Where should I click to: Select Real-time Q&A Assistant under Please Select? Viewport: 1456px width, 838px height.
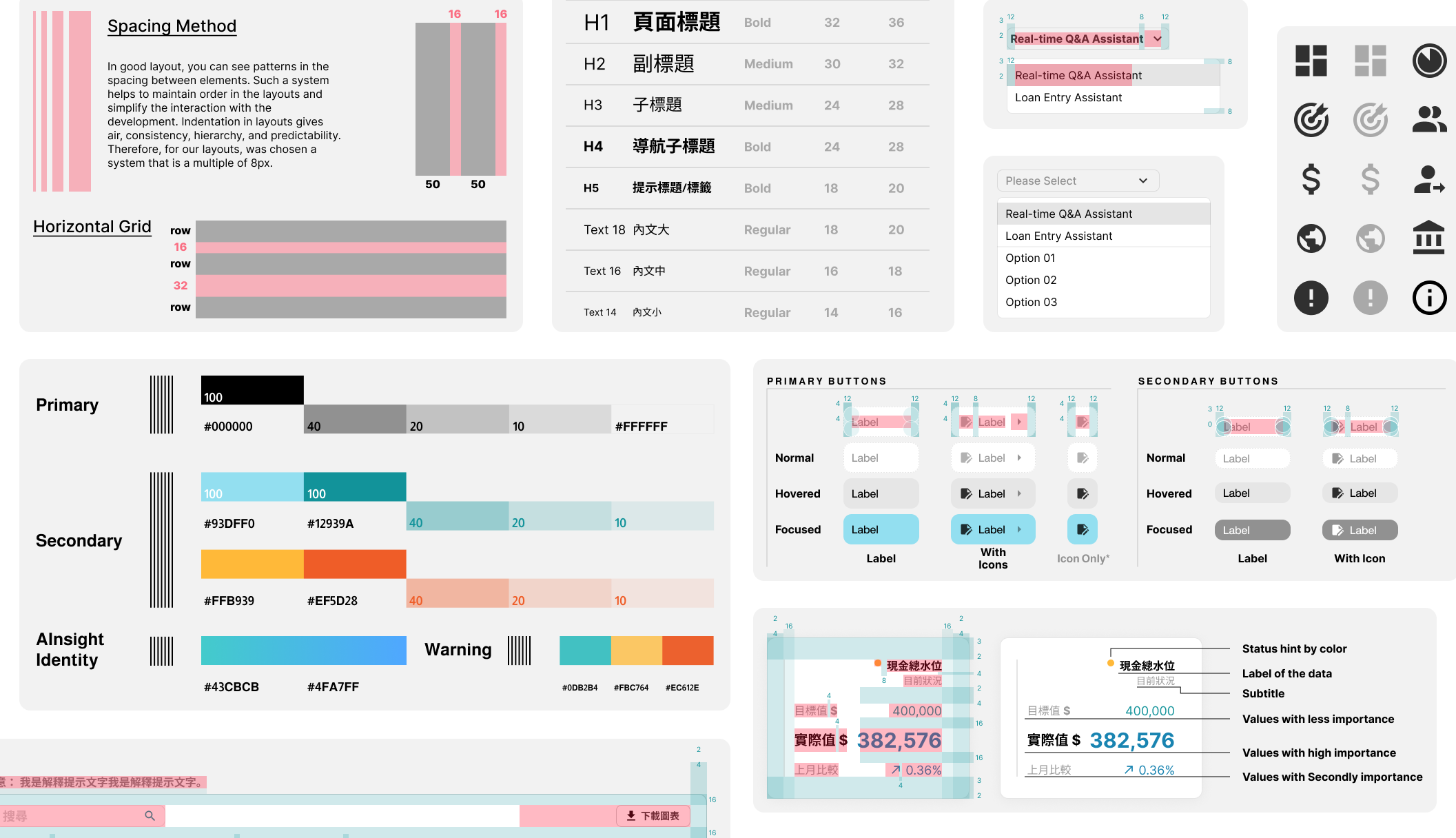tap(1103, 214)
